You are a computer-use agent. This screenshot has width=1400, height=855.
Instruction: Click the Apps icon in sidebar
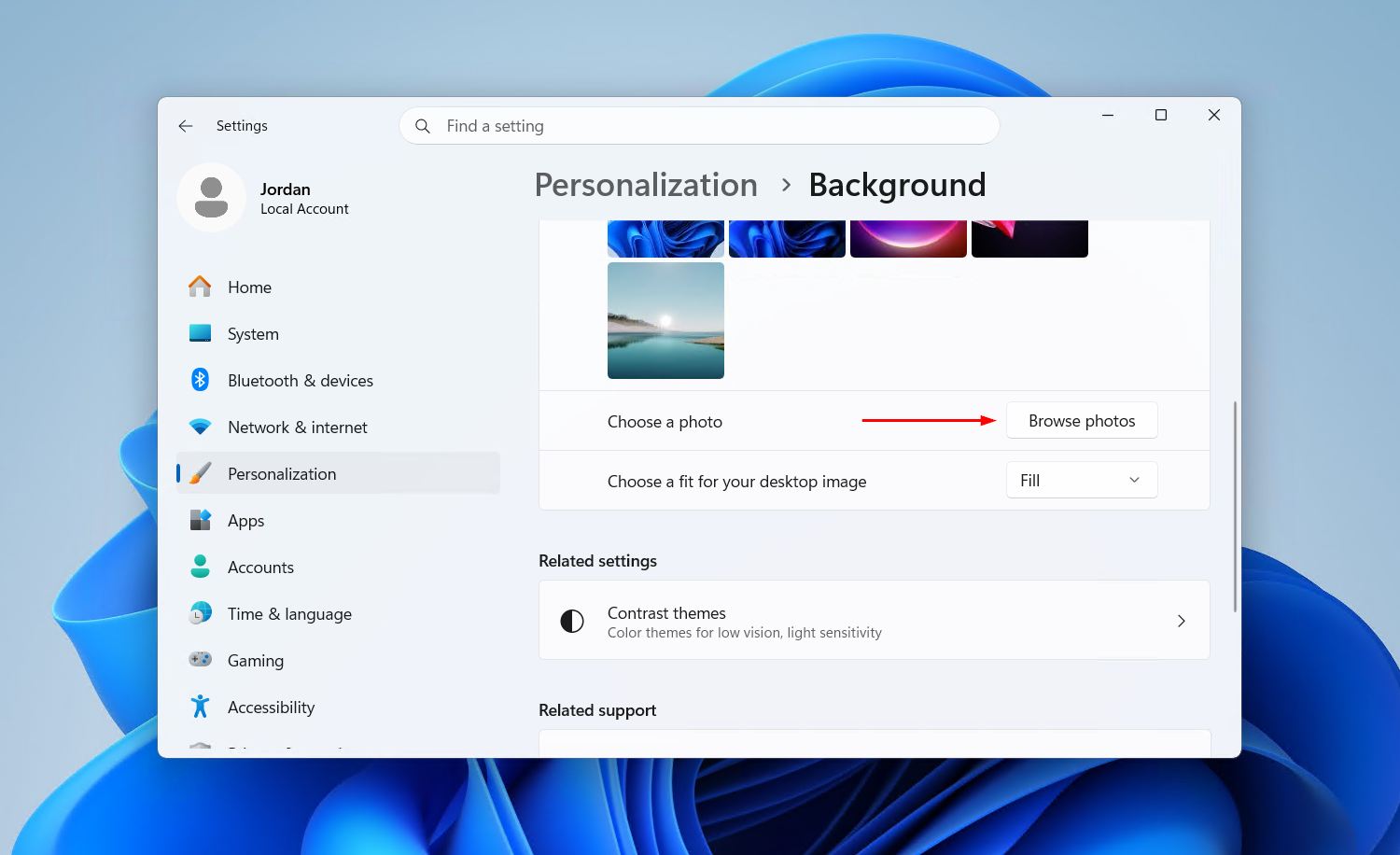200,520
